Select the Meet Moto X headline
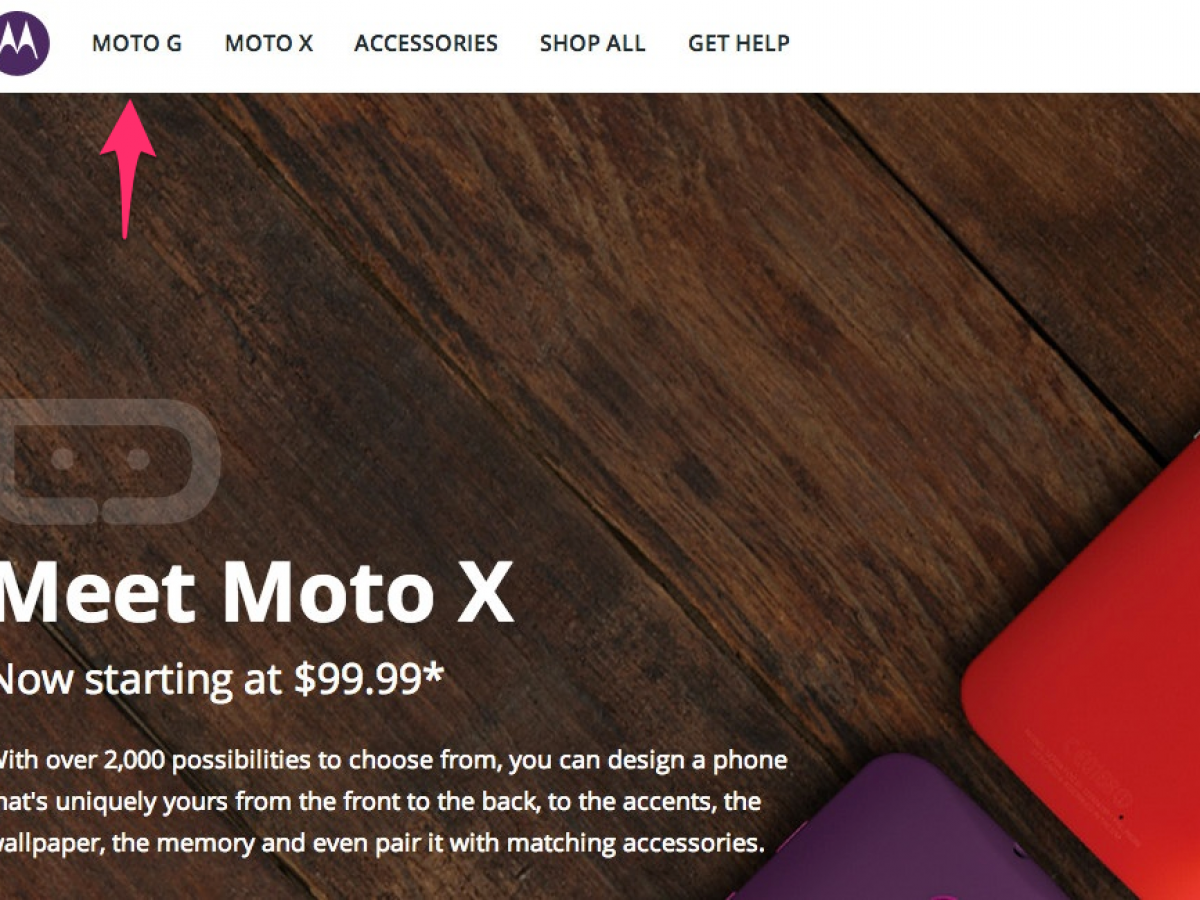 pos(256,592)
